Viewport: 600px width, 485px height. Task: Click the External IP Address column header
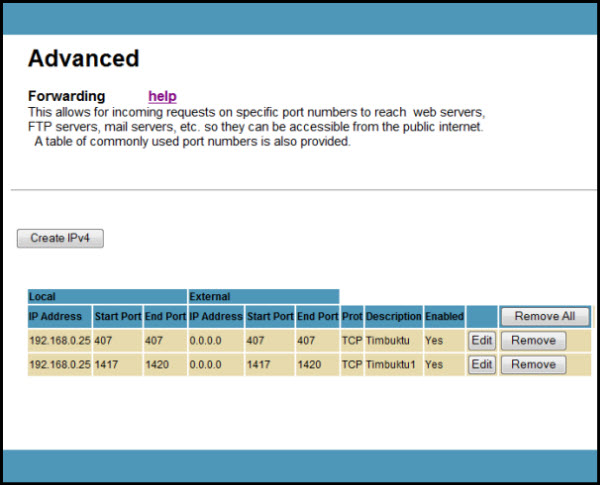[216, 317]
